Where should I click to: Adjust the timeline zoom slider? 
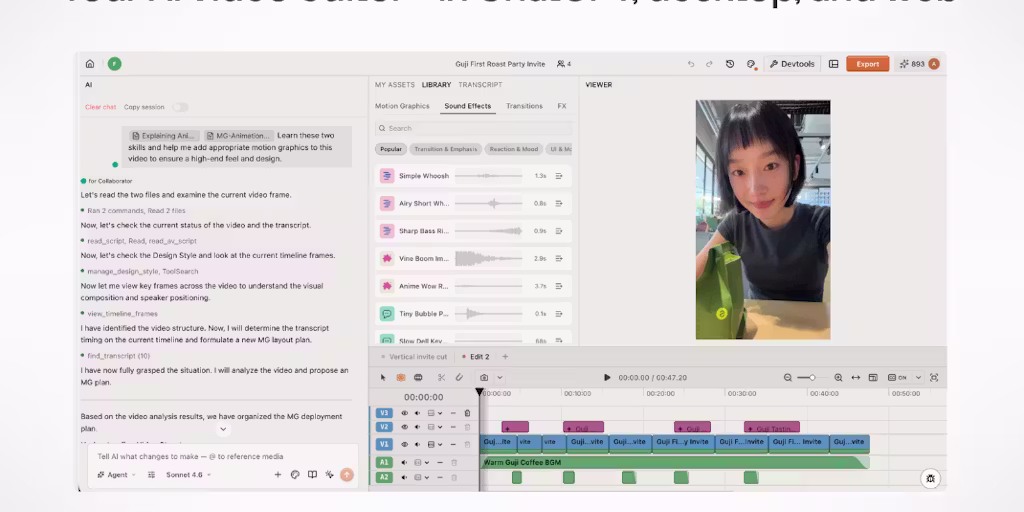(x=812, y=377)
